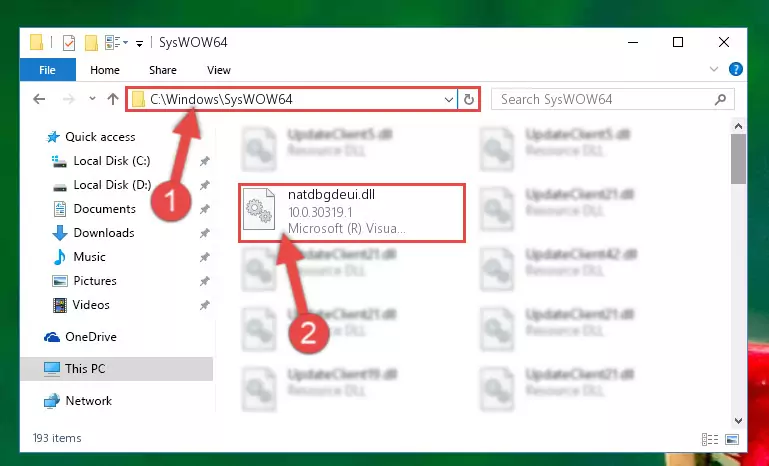Viewport: 769px width, 466px height.
Task: Click address bar path C:\Windows\SysWOW64
Action: click(x=221, y=99)
